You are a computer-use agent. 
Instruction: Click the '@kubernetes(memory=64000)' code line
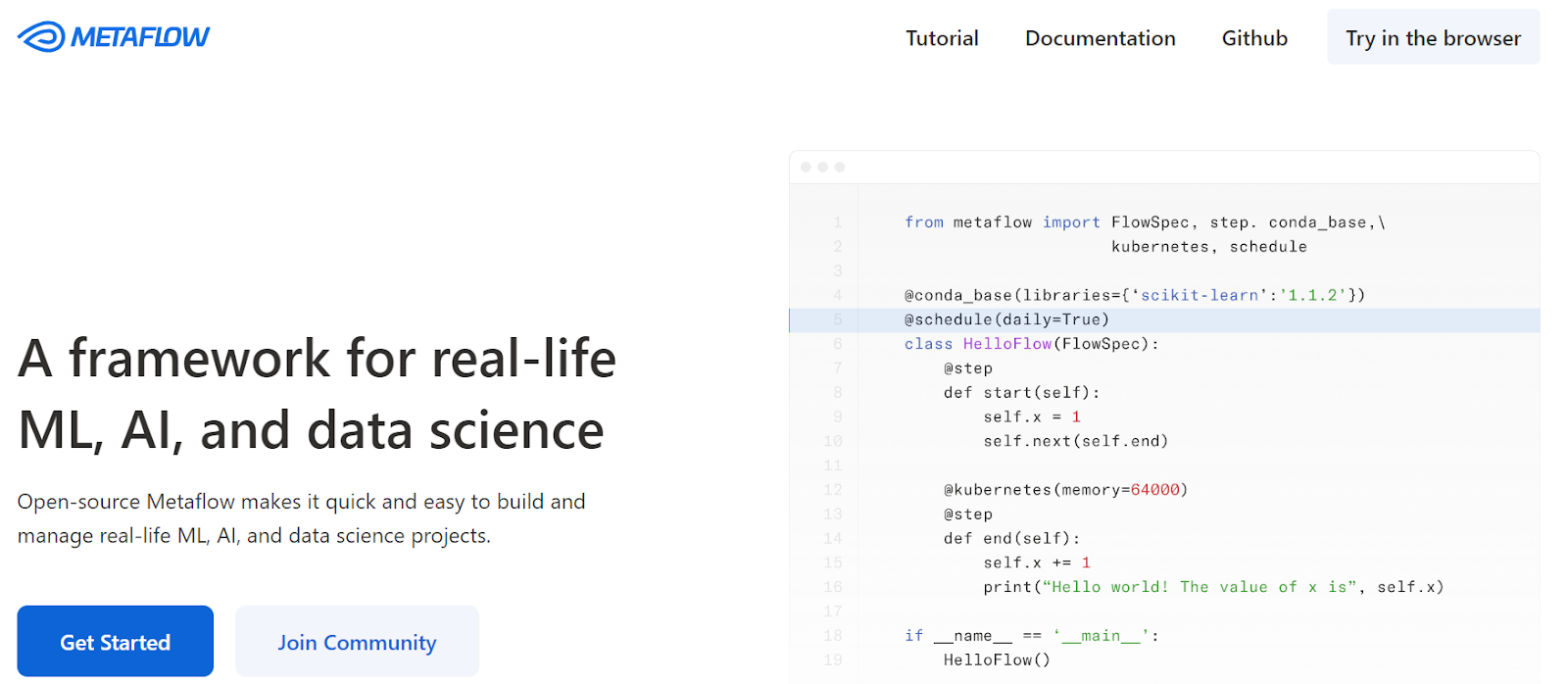tap(1065, 490)
